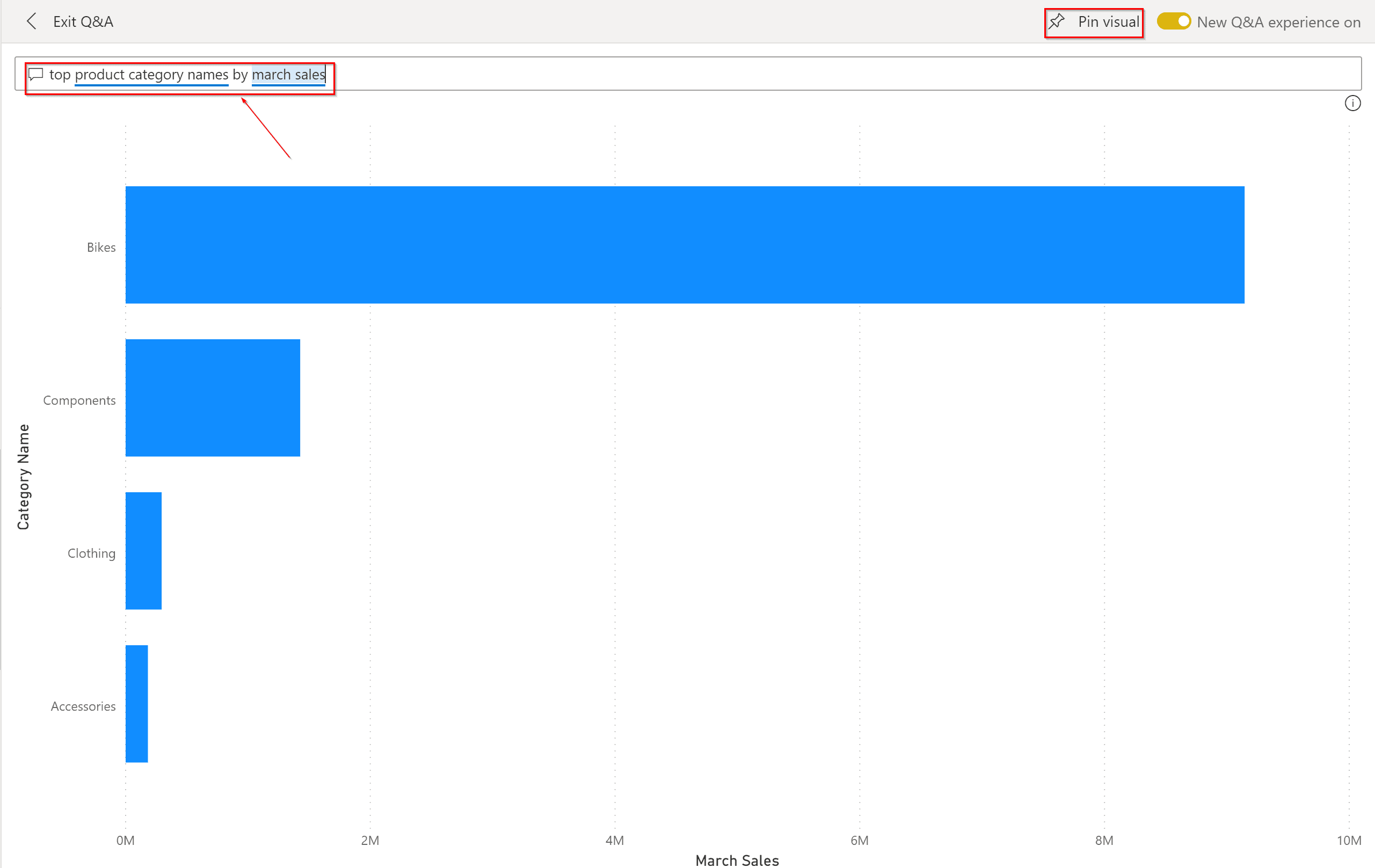Click the highlighted 'march sales' term

point(288,75)
